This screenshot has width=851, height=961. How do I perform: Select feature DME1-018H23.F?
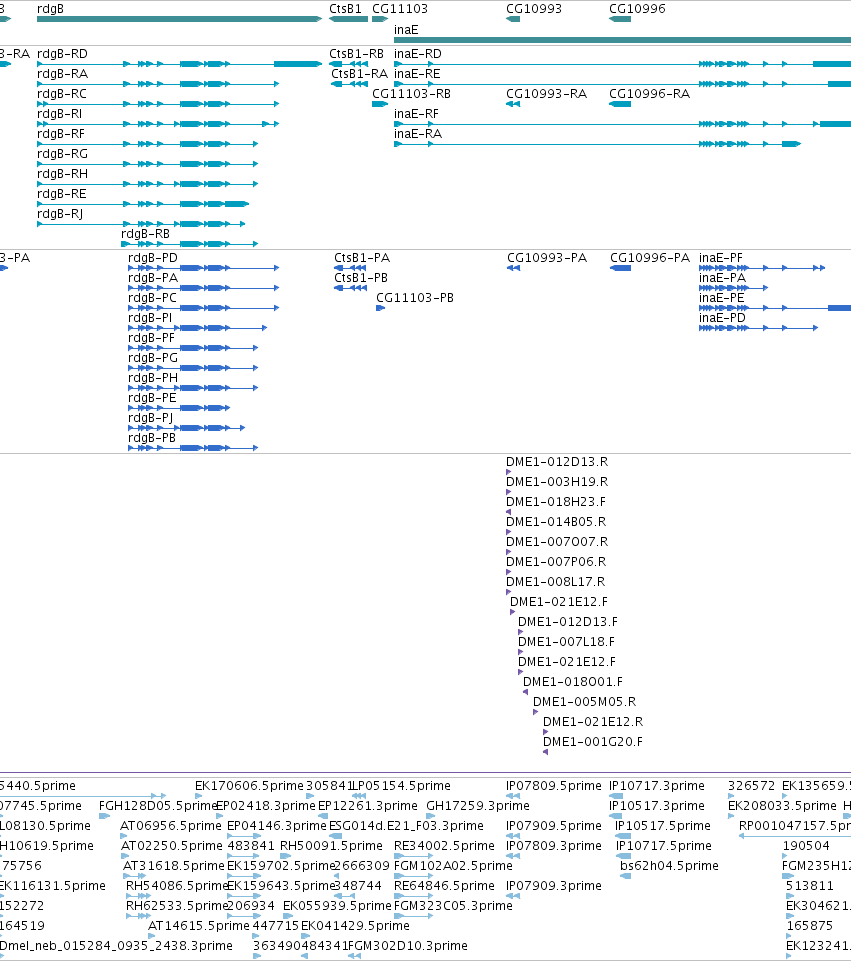(x=556, y=502)
